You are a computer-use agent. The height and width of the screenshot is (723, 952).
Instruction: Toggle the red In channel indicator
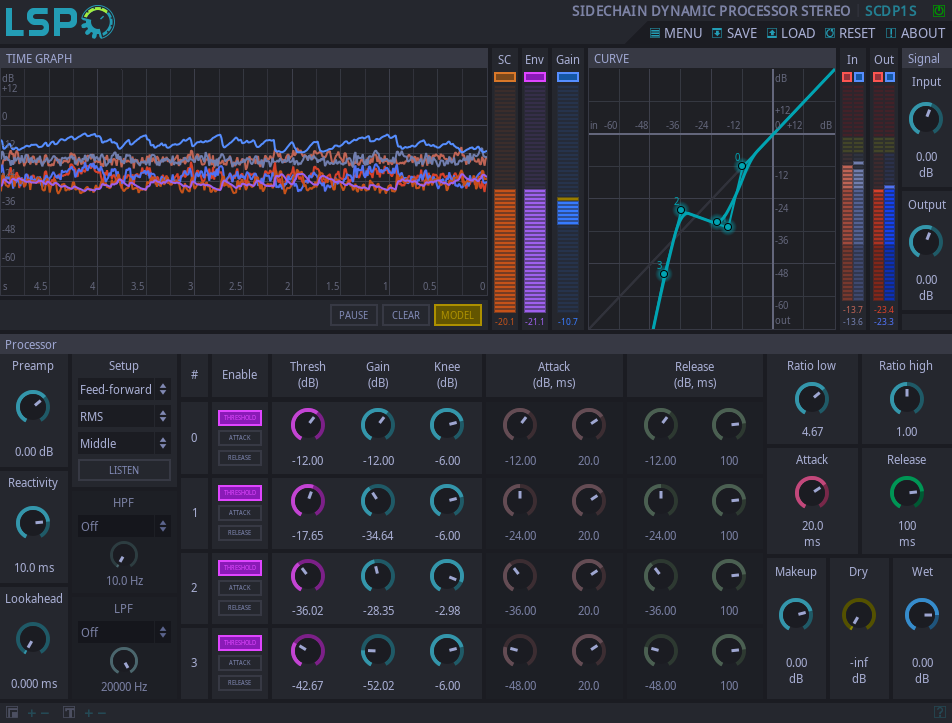[847, 77]
